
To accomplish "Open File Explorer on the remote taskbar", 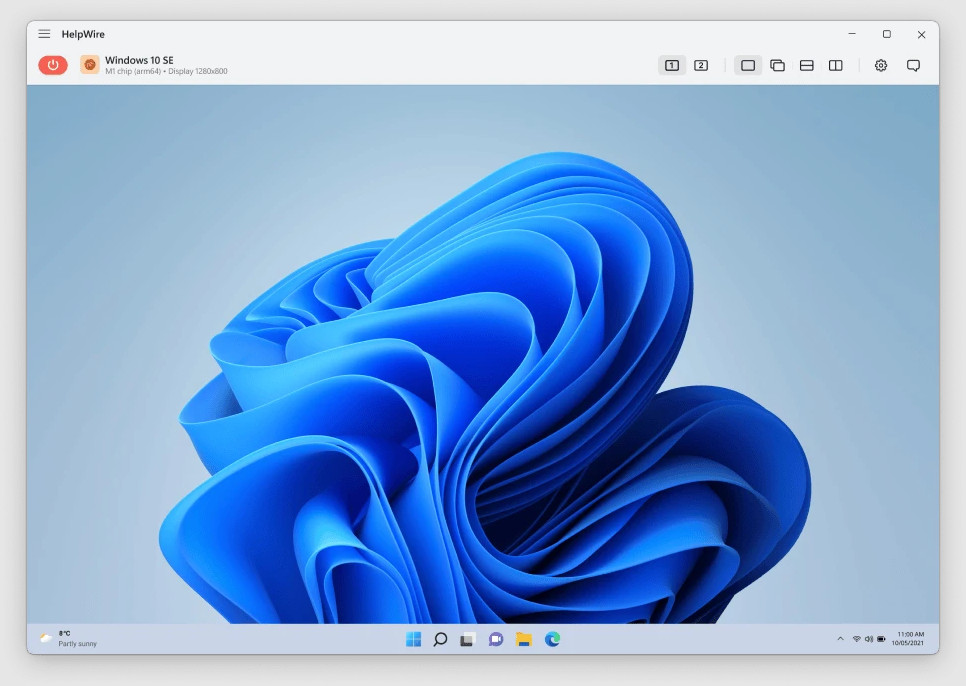I will tap(524, 639).
